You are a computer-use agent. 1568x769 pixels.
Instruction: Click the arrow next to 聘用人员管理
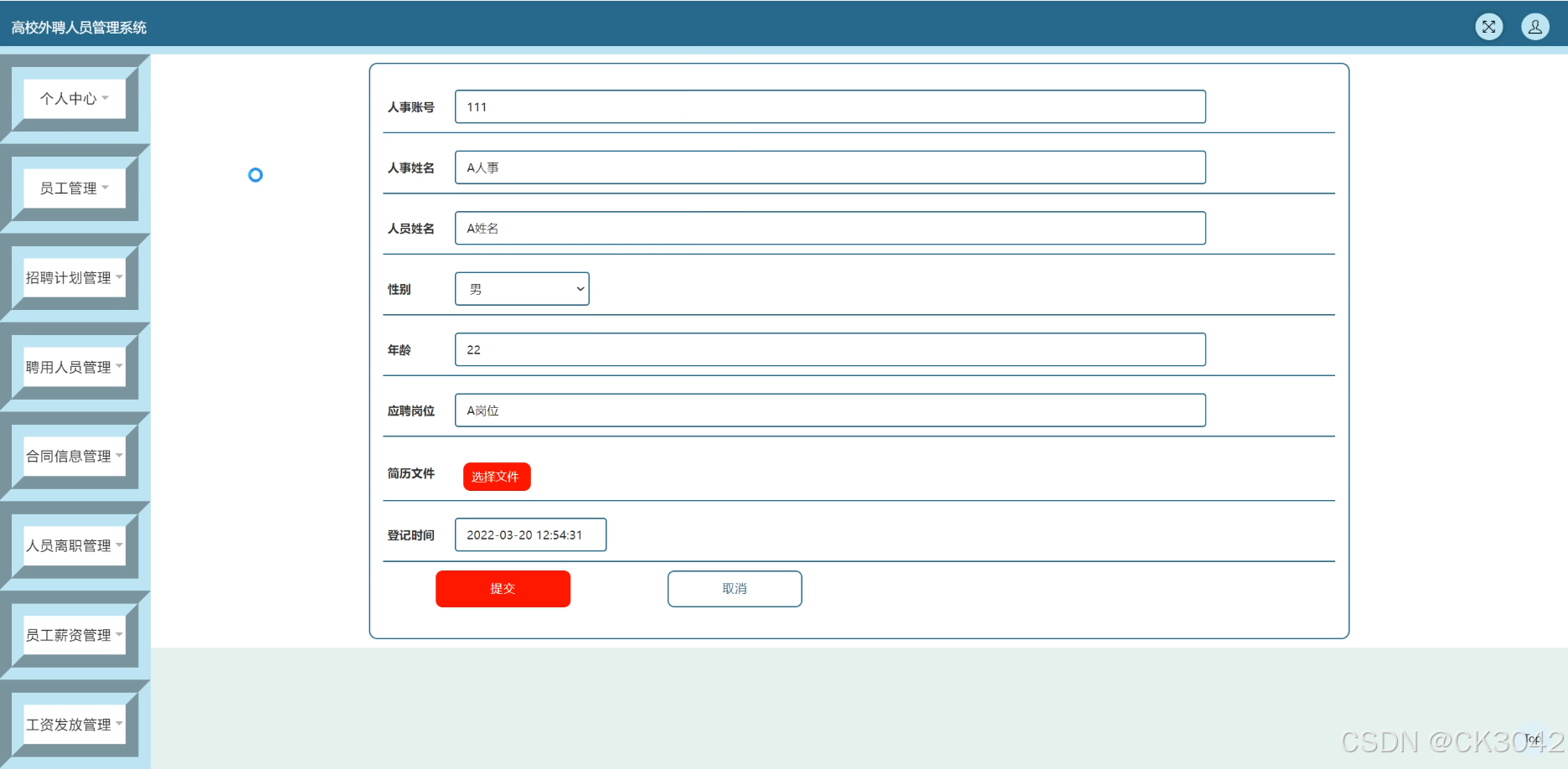click(119, 366)
